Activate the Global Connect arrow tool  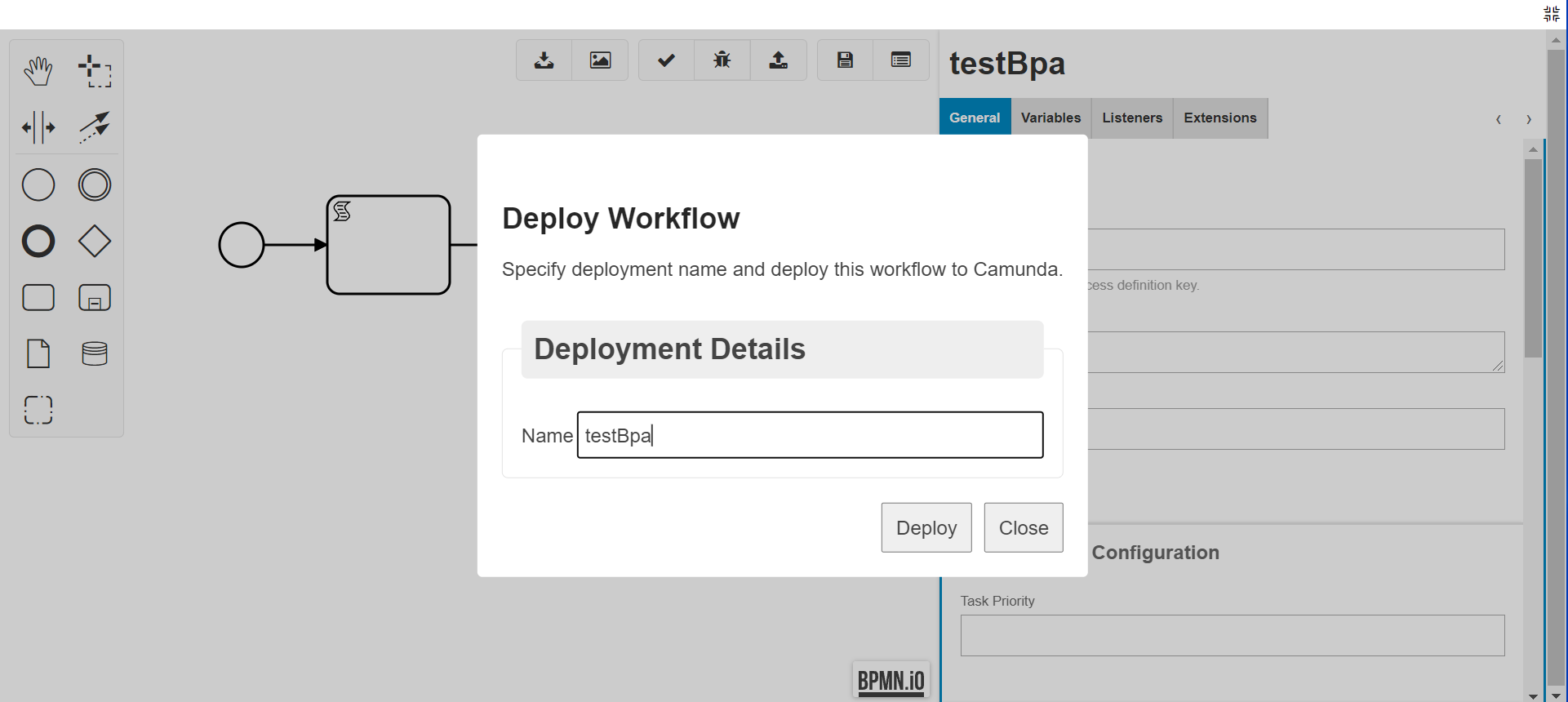coord(95,128)
